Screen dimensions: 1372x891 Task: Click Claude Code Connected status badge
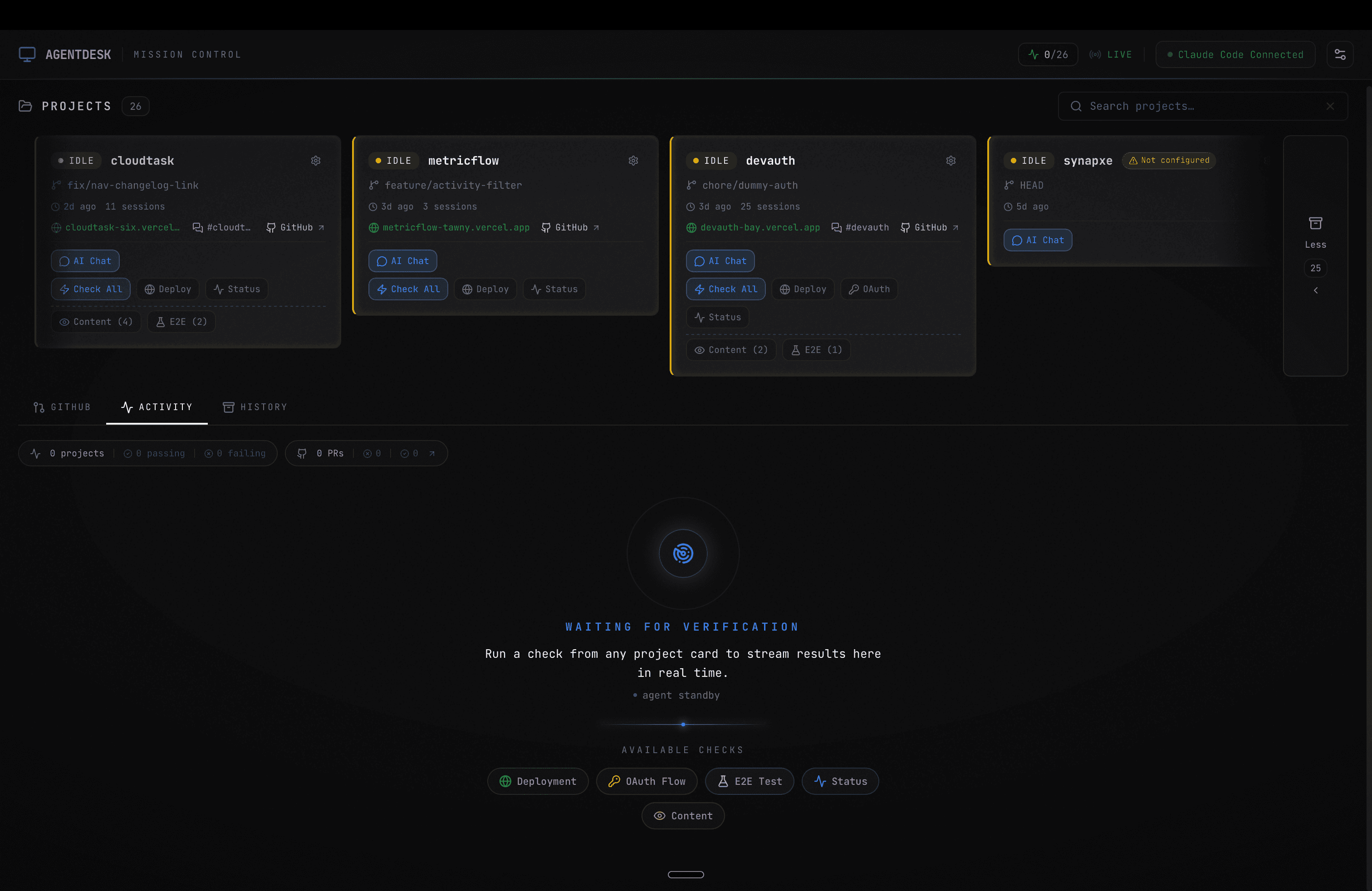pos(1235,54)
